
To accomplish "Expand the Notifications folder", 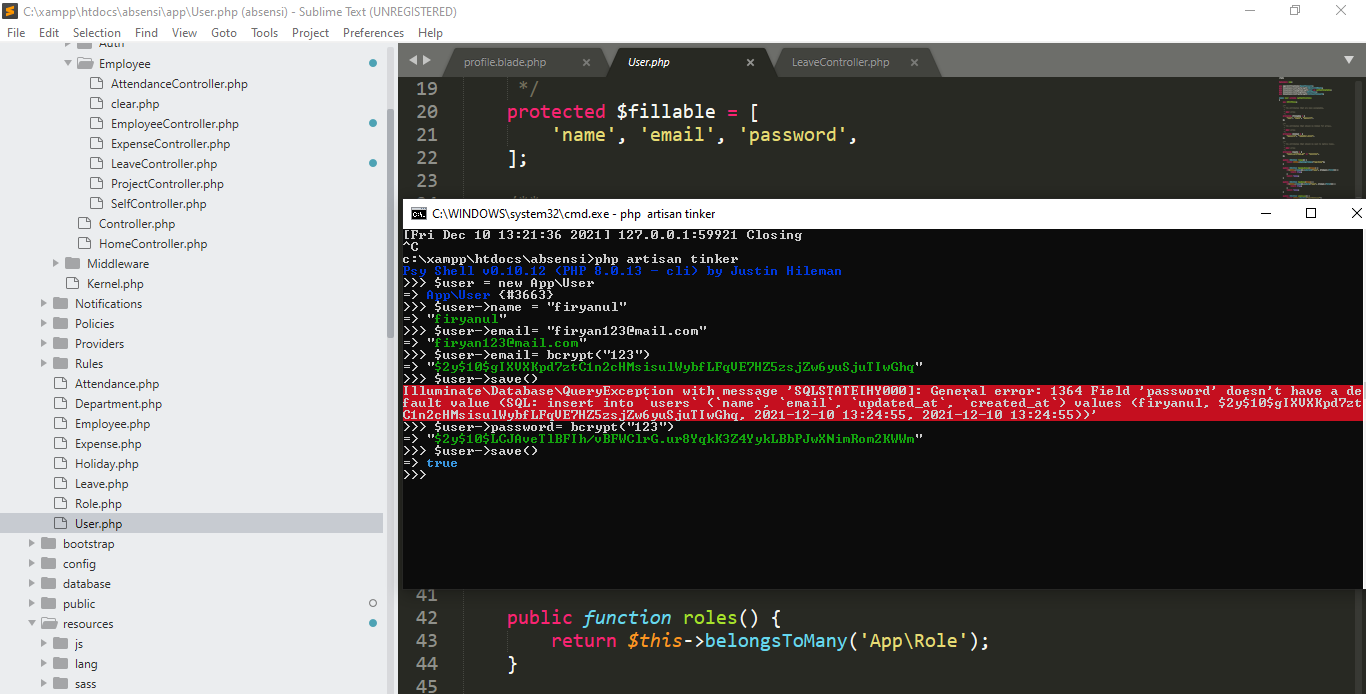I will (45, 303).
